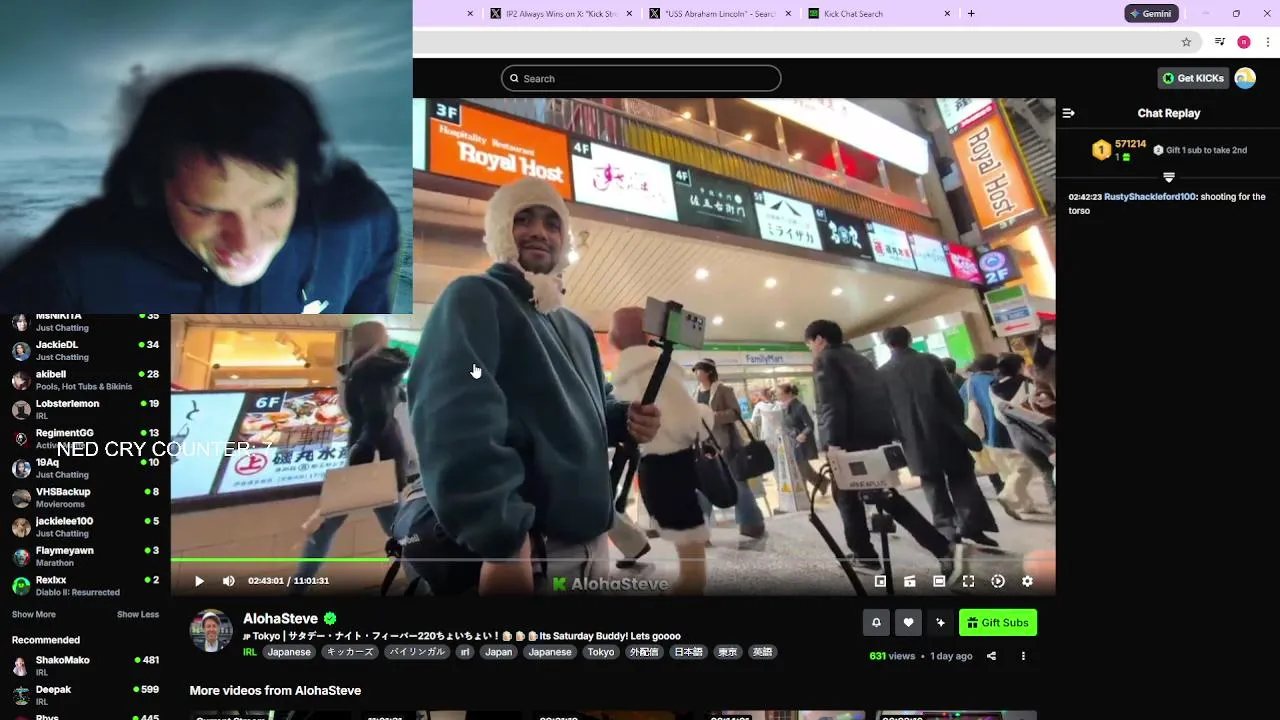Viewport: 1280px width, 720px height.
Task: Collapse the Chat Replay panel
Action: (x=1068, y=113)
